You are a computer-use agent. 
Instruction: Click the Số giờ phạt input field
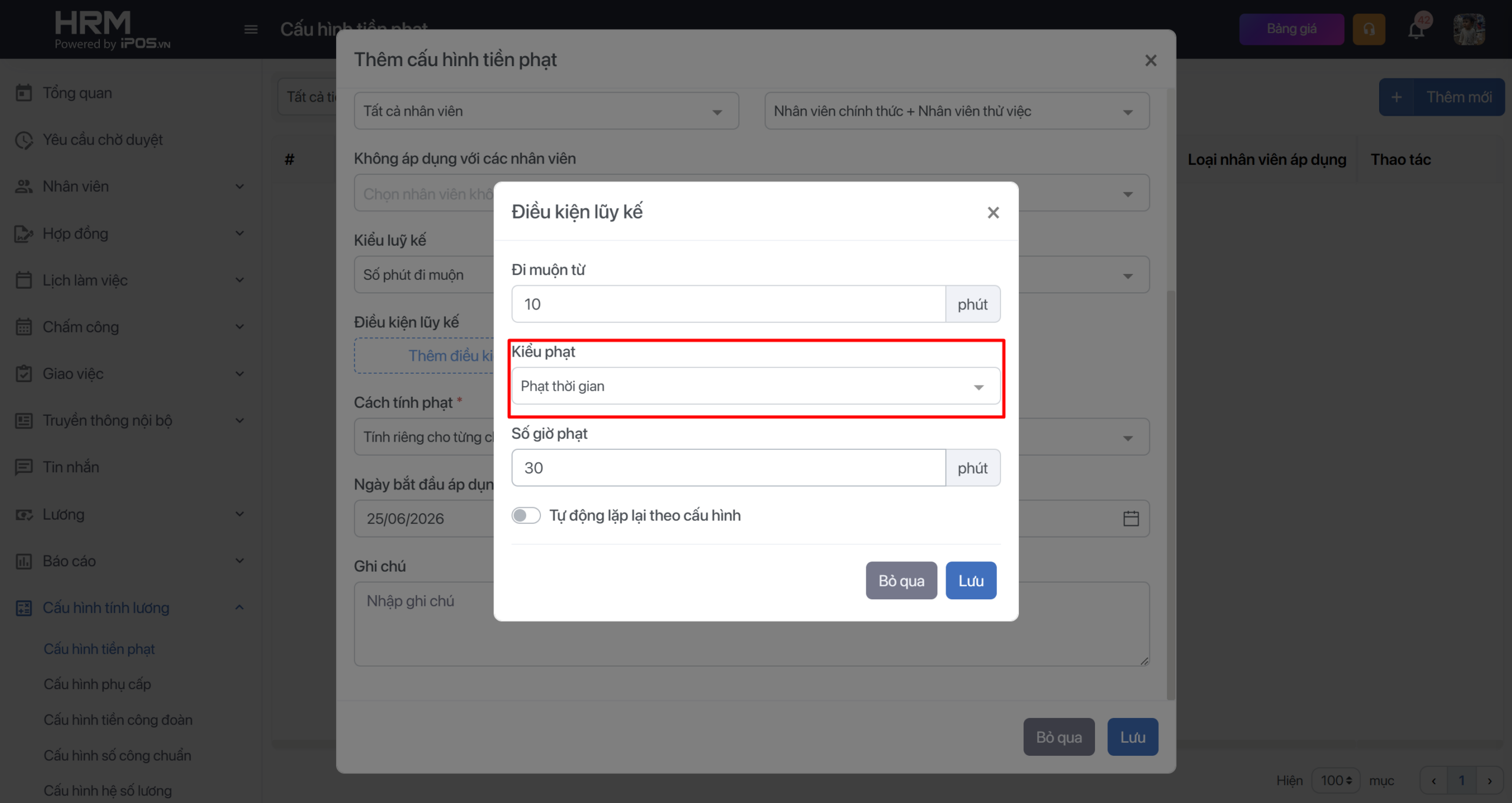[x=728, y=468]
